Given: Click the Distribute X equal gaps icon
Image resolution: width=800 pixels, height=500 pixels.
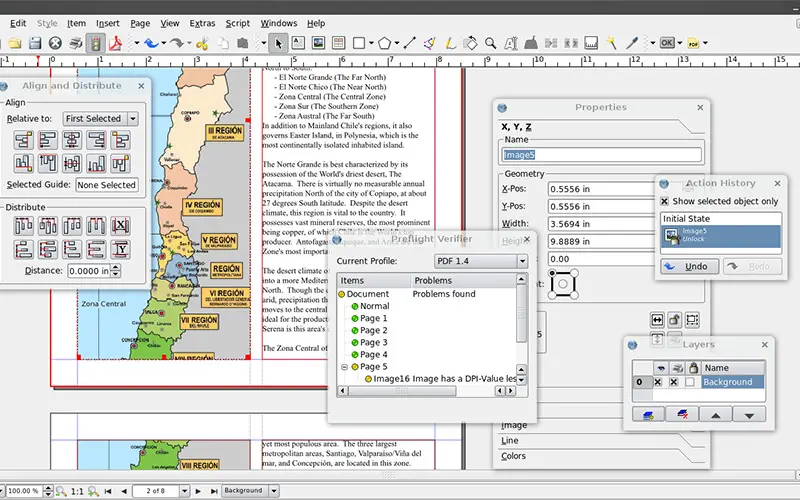Looking at the screenshot, I should pyautogui.click(x=120, y=225).
